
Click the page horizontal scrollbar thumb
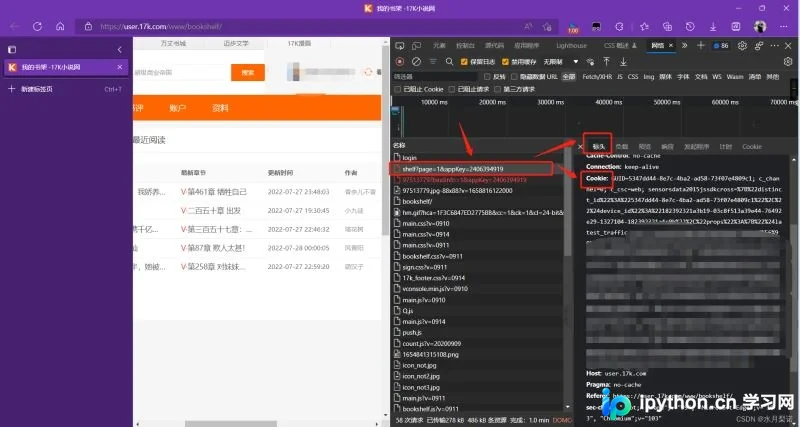click(231, 423)
